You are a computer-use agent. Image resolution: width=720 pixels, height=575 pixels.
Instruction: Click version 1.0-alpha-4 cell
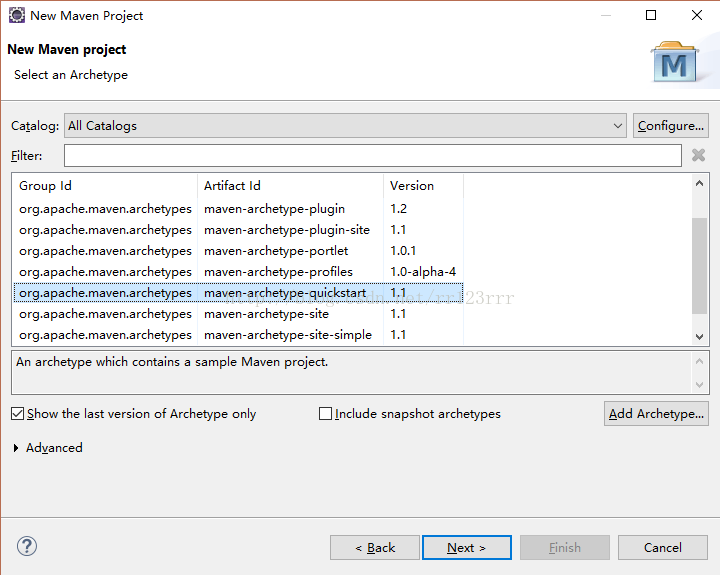[423, 272]
